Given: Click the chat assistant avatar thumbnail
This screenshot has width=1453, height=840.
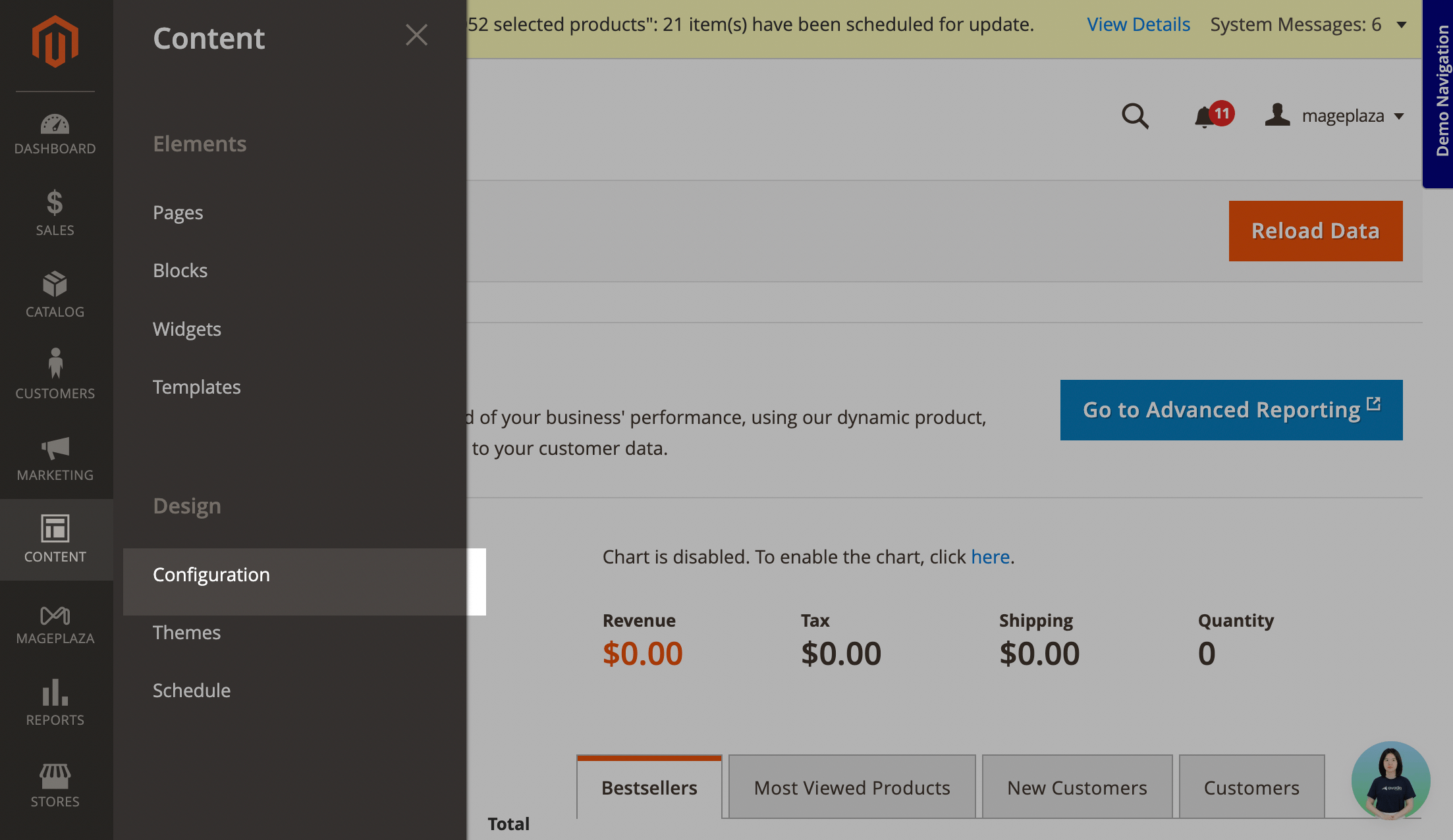Looking at the screenshot, I should [1390, 781].
